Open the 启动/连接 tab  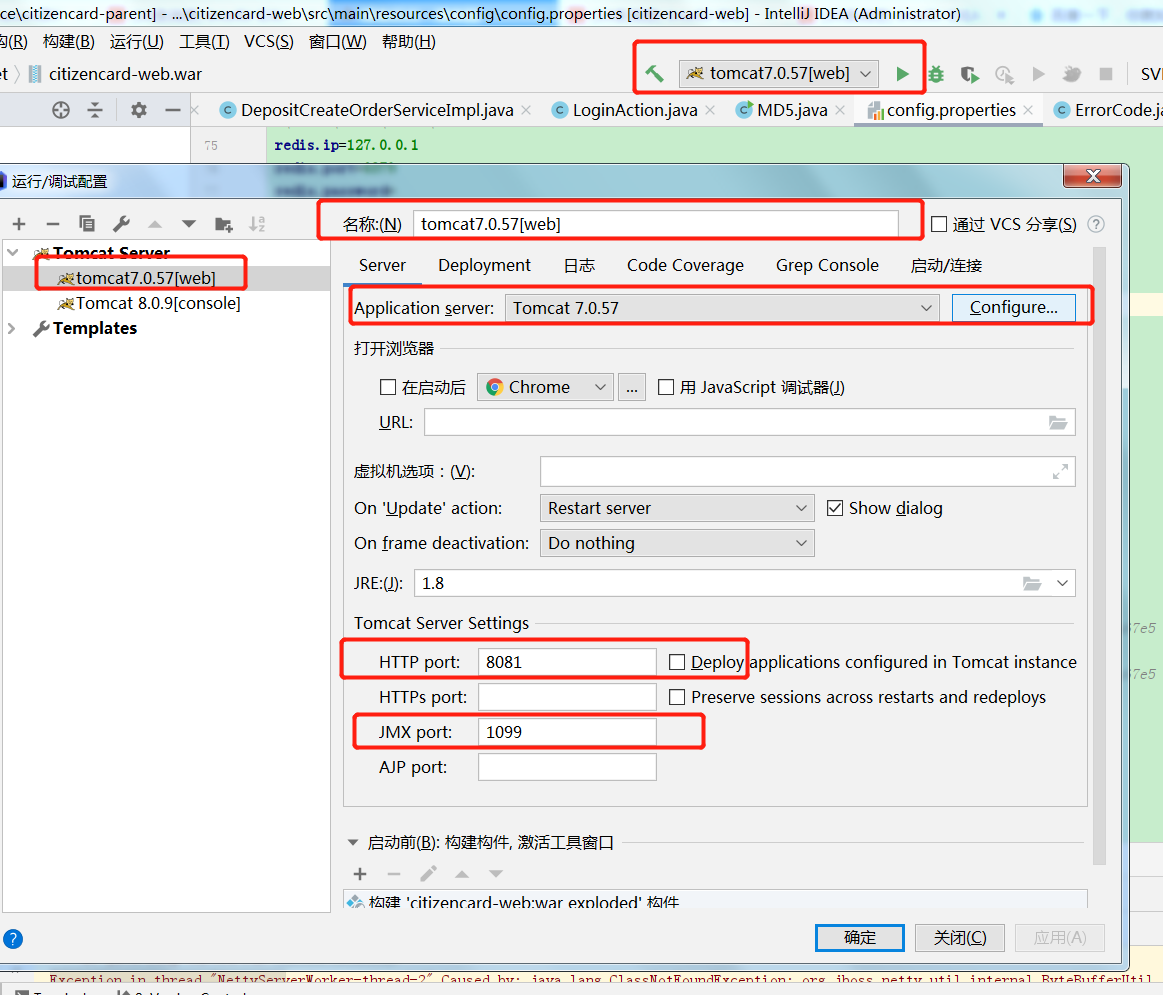pos(946,266)
